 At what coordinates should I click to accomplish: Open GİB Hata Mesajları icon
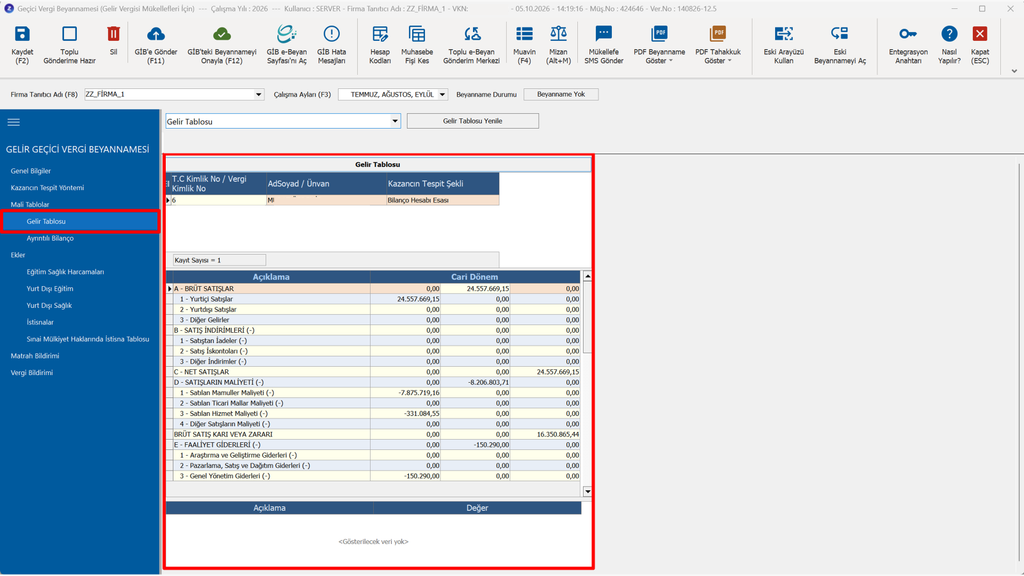[x=331, y=34]
